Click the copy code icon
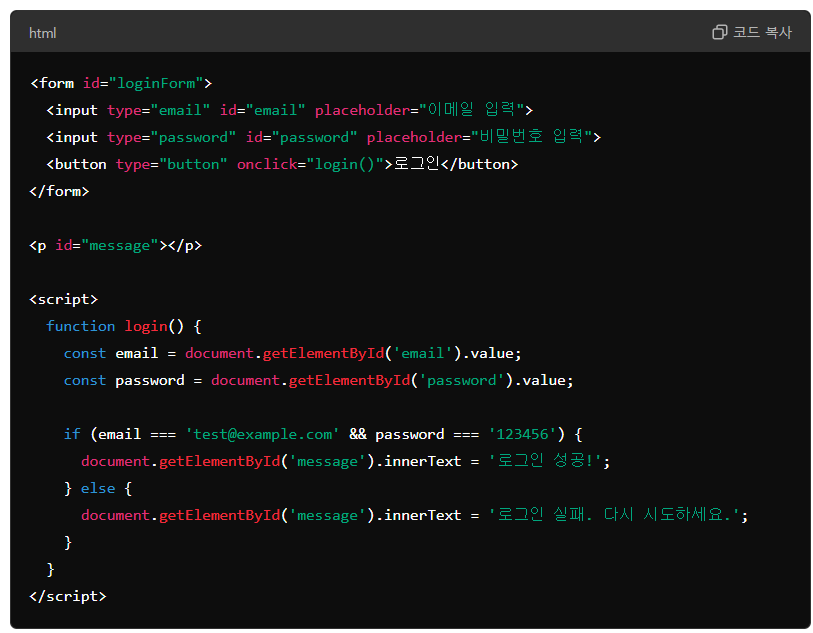This screenshot has width=813, height=633. pos(719,32)
